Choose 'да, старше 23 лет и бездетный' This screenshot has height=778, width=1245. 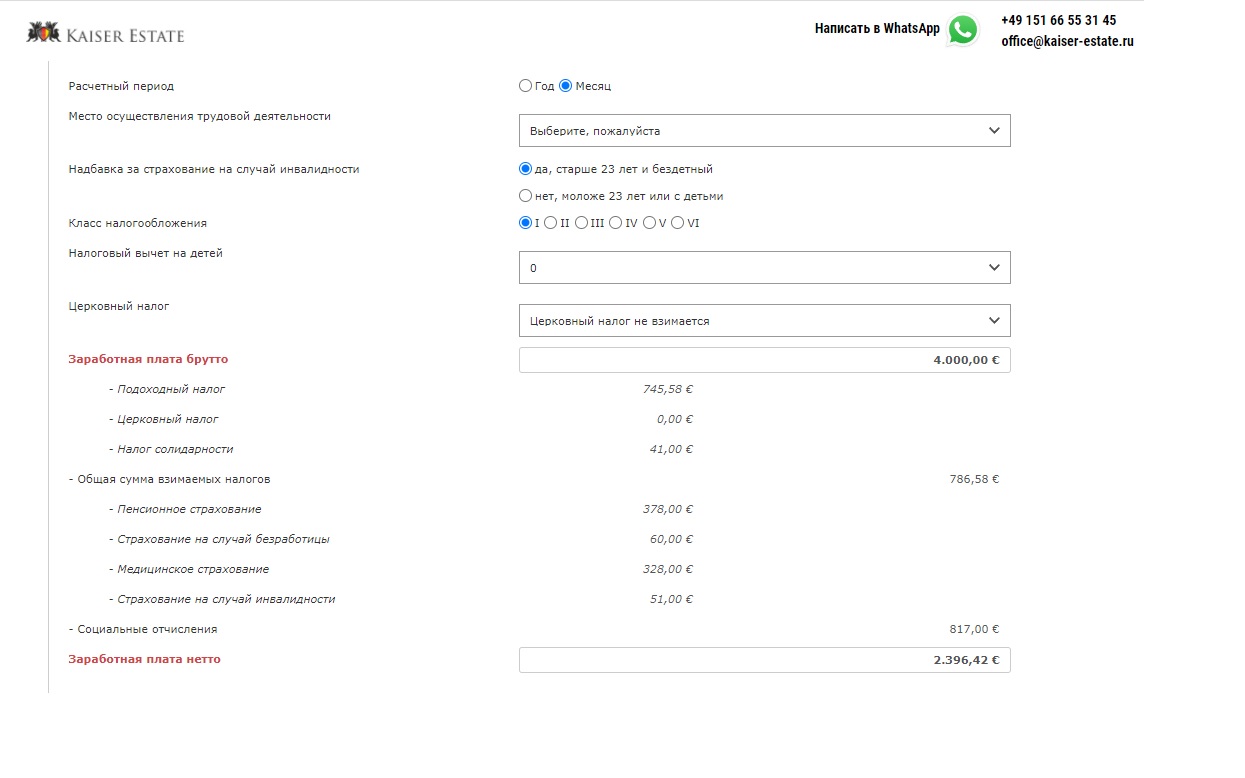coord(526,169)
